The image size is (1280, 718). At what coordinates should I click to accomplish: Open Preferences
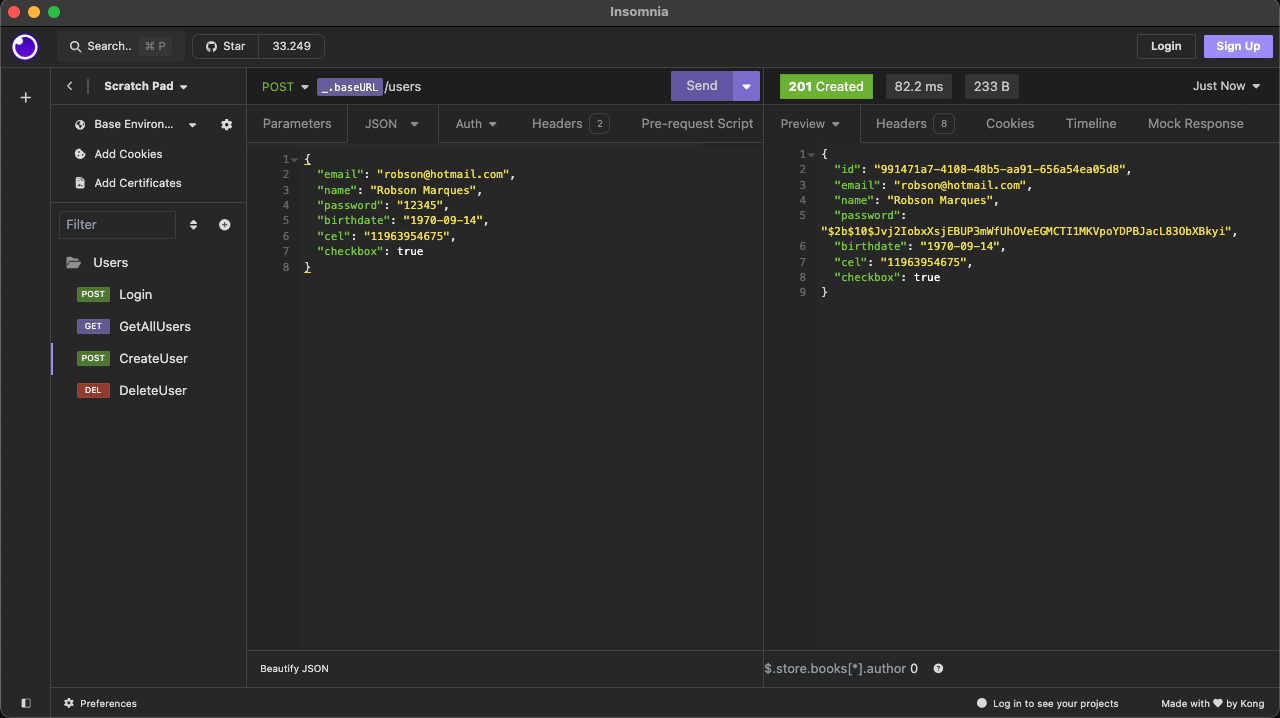point(100,703)
